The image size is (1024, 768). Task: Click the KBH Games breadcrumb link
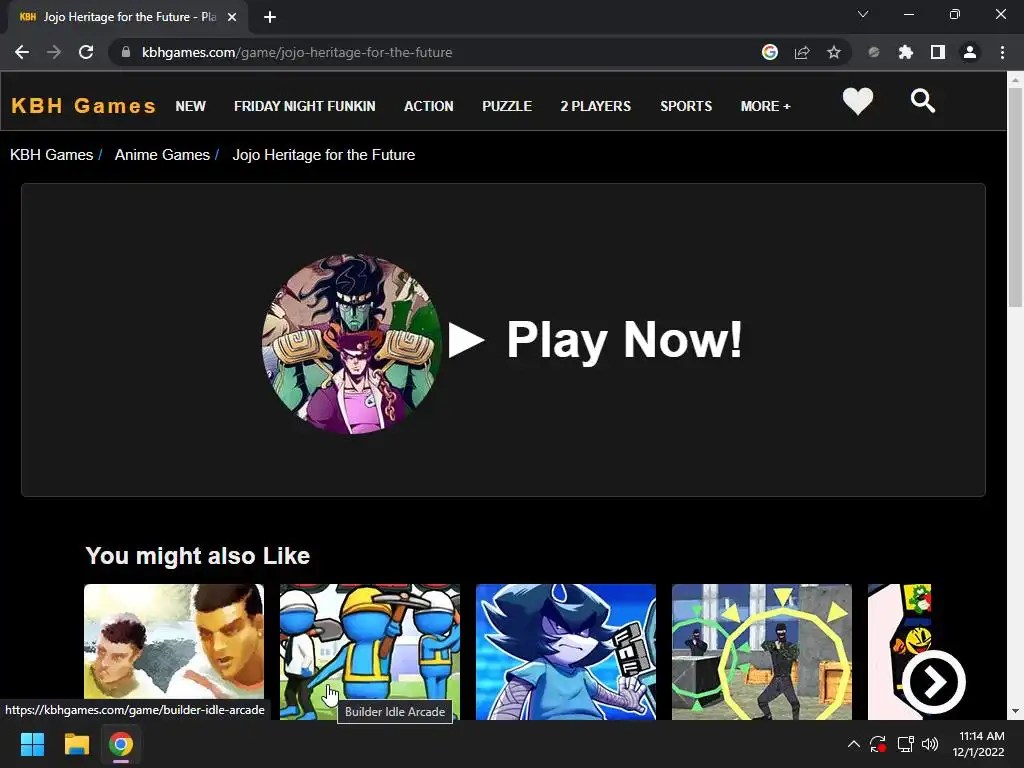52,155
